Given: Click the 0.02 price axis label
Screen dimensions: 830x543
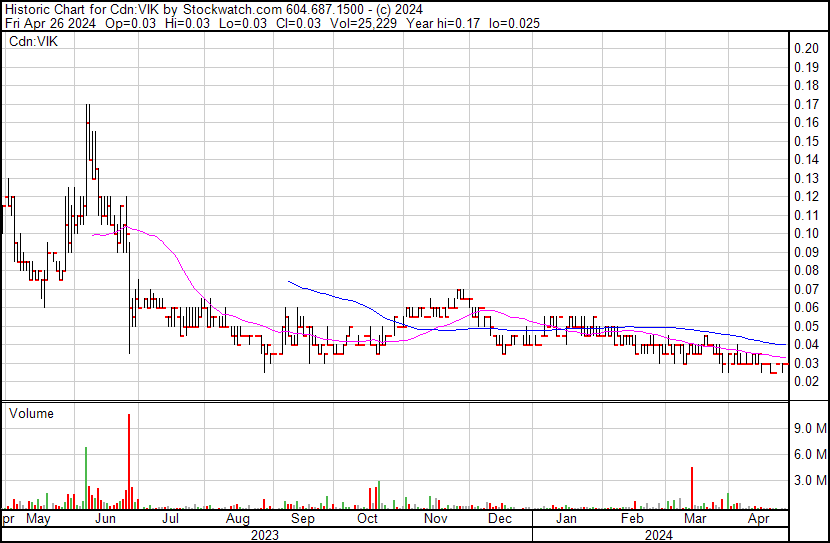Looking at the screenshot, I should 806,381.
